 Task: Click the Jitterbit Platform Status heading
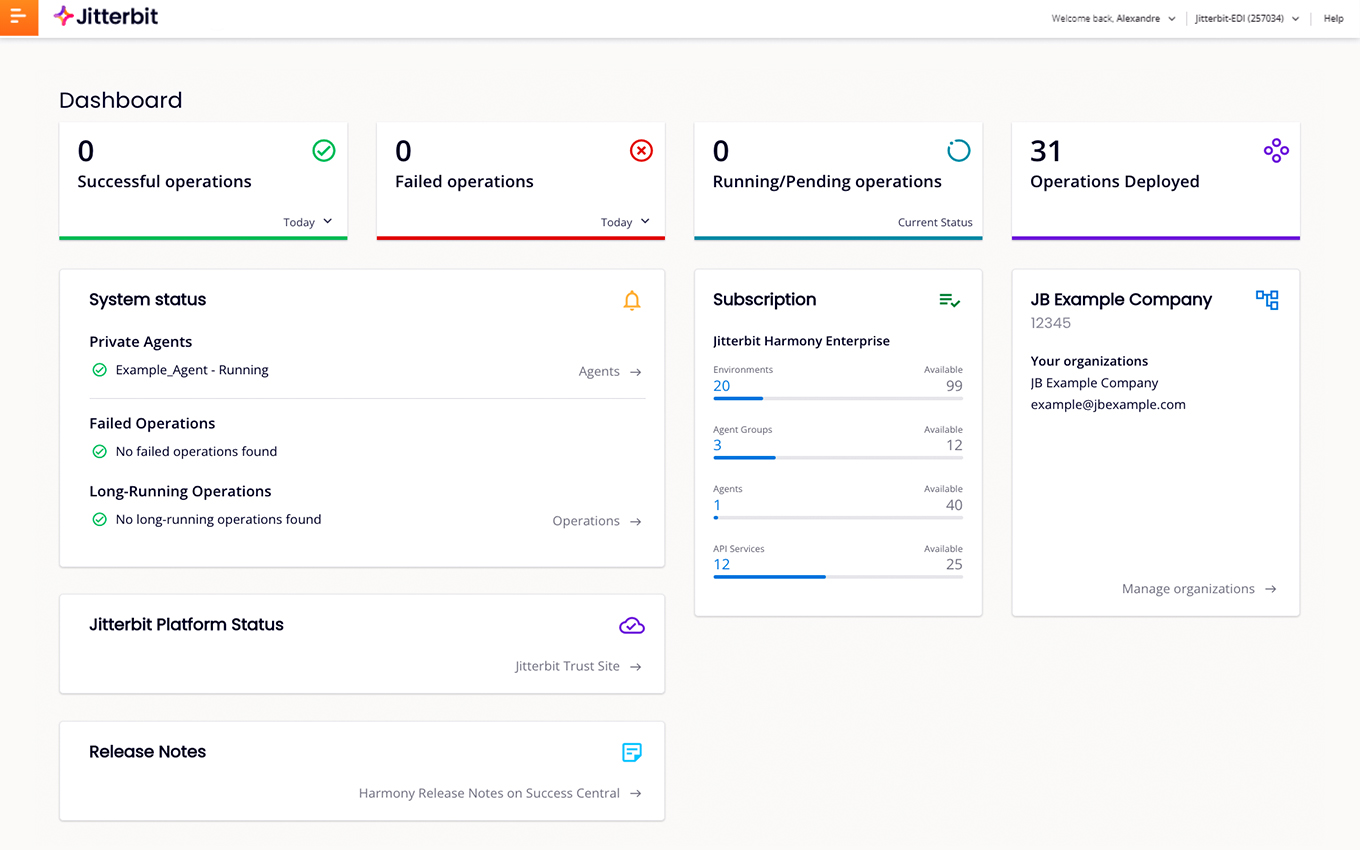click(186, 625)
